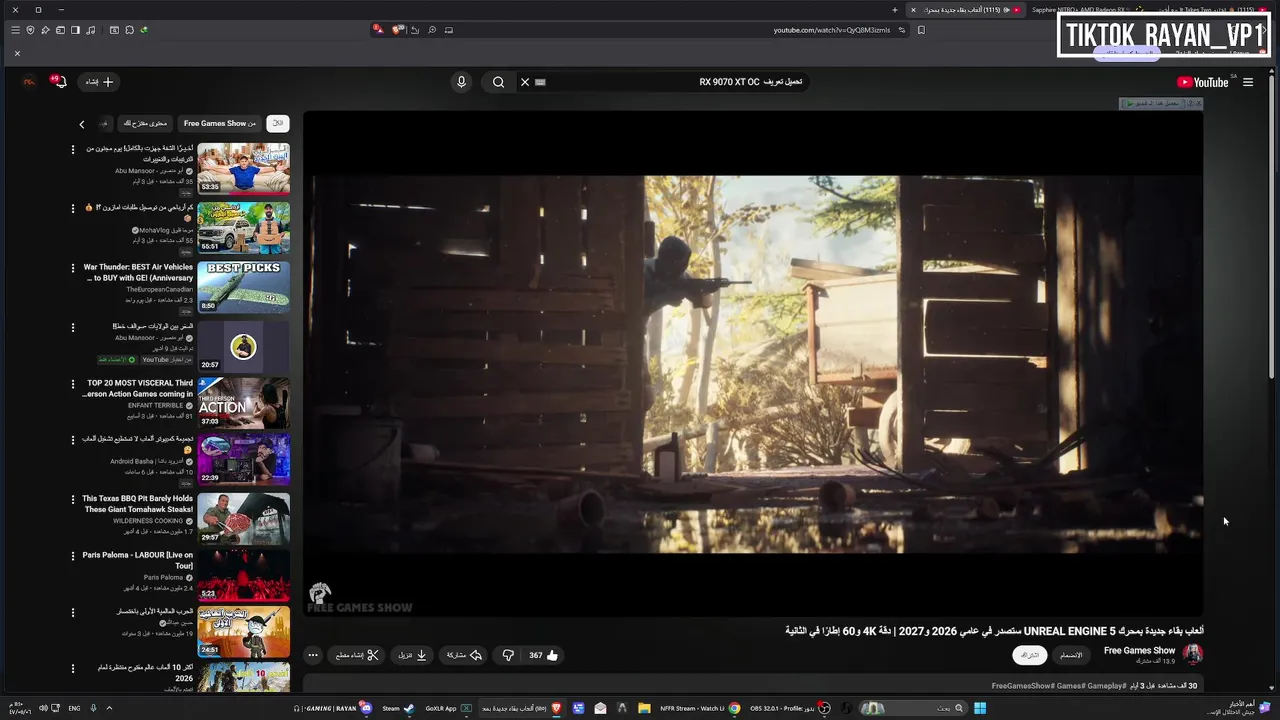Share the video using arrow button
The height and width of the screenshot is (720, 1280).
pos(464,655)
